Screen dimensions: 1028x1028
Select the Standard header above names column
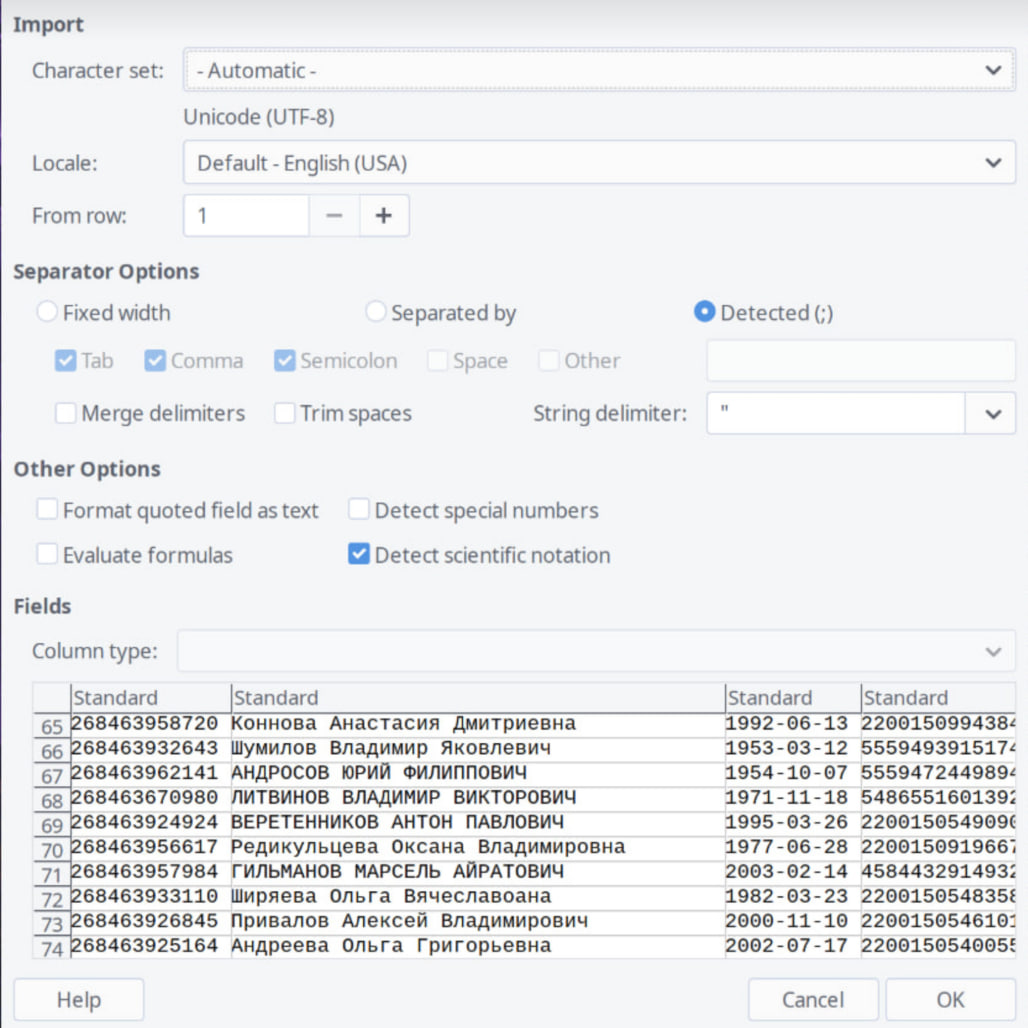[x=478, y=698]
